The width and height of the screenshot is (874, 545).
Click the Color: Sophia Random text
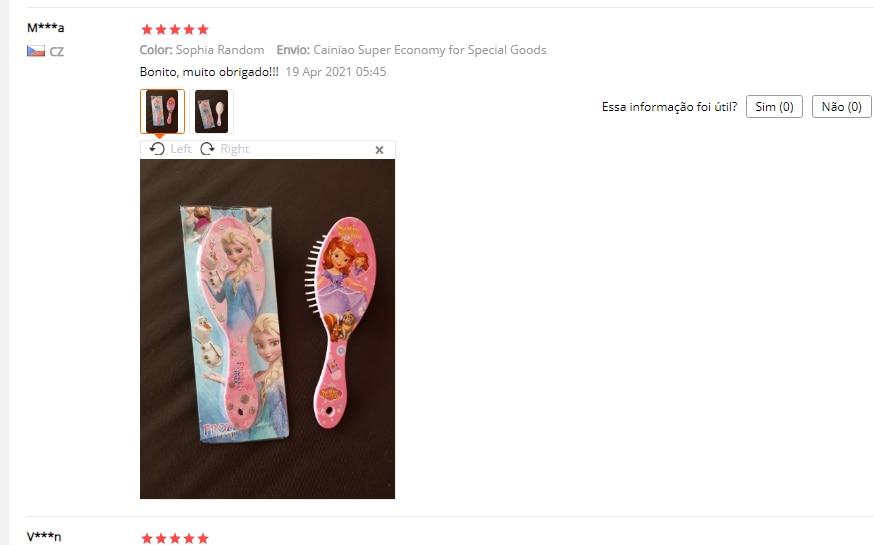point(202,50)
